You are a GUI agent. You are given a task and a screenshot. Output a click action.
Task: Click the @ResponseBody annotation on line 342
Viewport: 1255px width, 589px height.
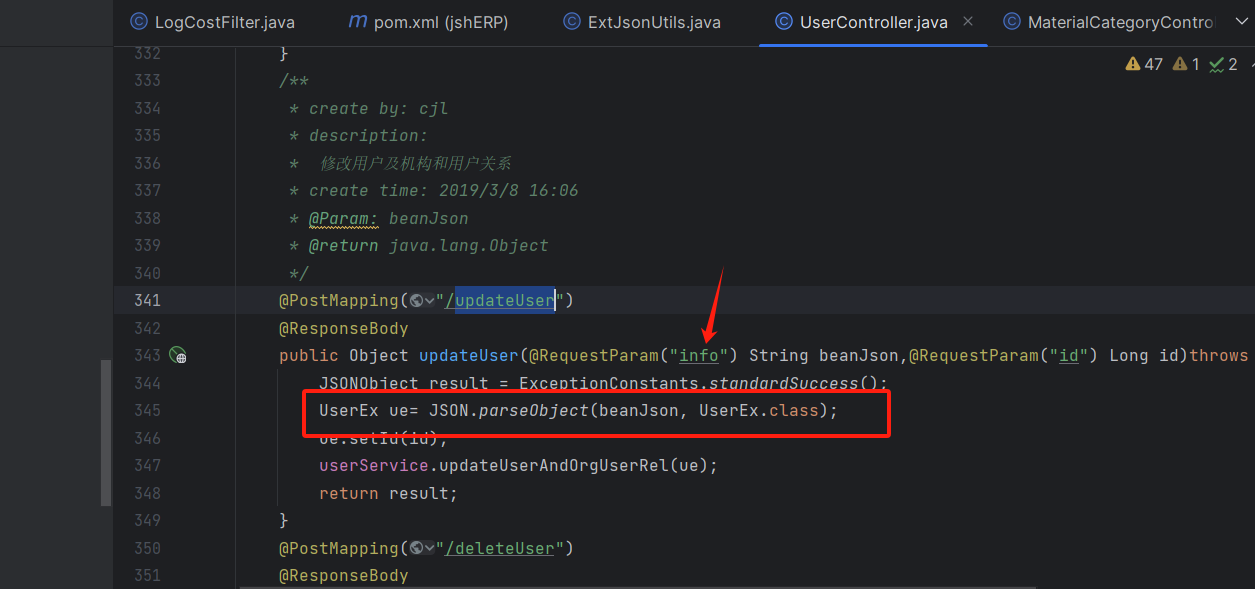pos(344,328)
